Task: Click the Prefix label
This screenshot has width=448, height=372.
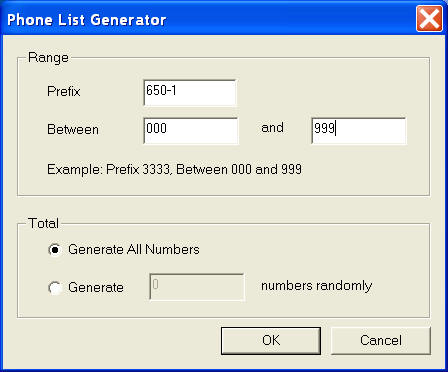Action: pyautogui.click(x=64, y=91)
